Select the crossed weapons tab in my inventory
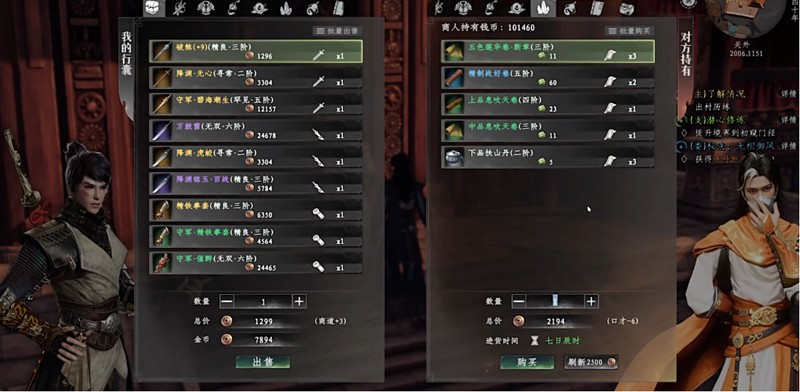Screen dimensions: 800x392 tap(180, 8)
